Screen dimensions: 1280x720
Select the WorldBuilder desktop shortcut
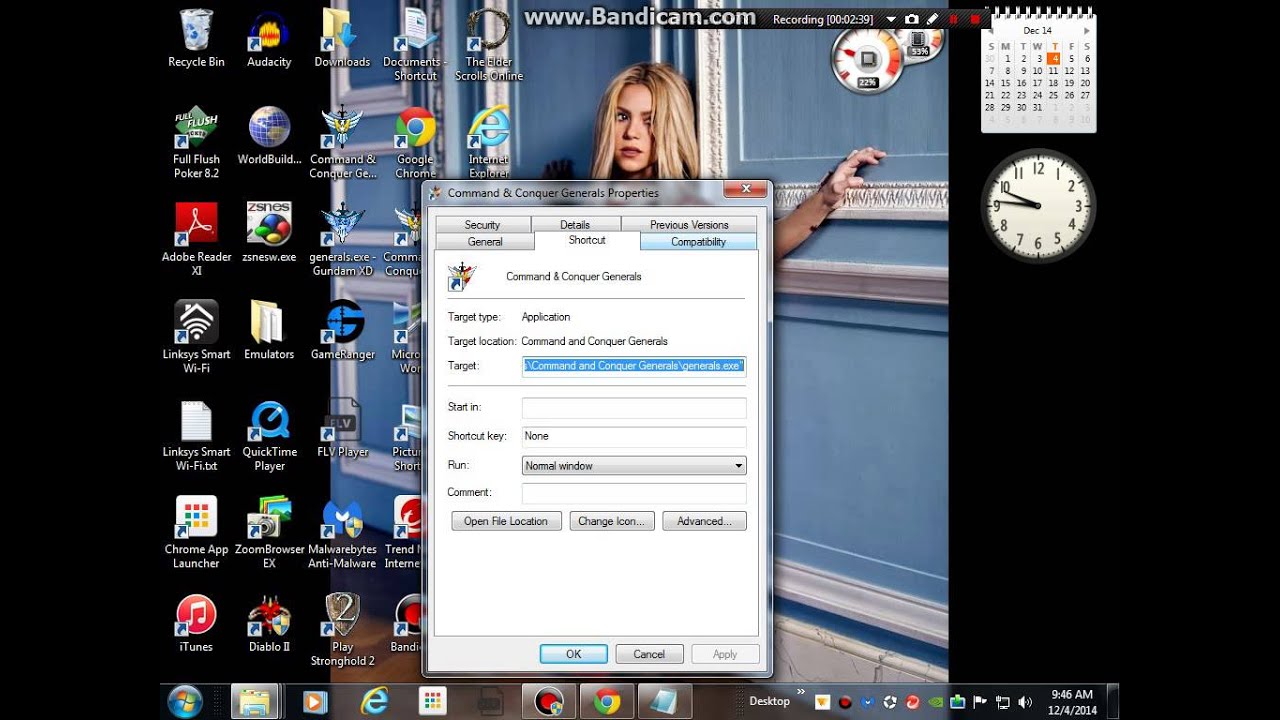coord(269,135)
